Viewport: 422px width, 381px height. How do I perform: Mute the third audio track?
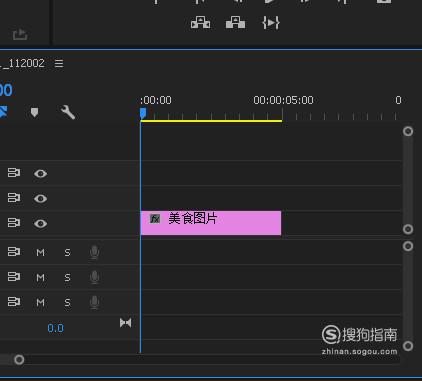point(40,303)
